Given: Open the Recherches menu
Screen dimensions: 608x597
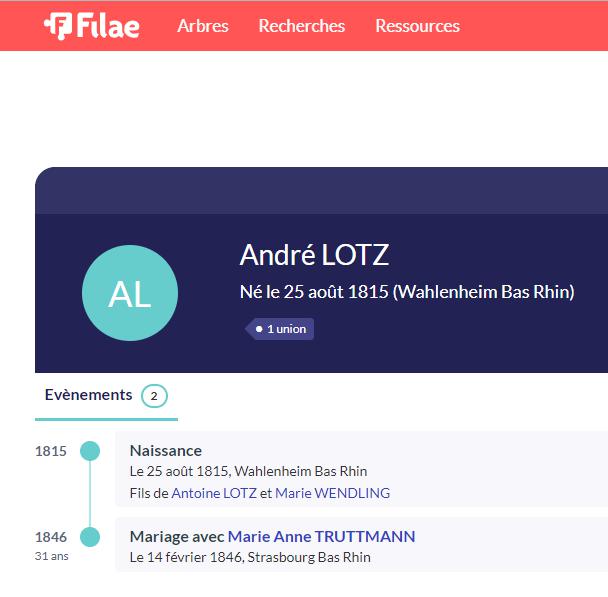Looking at the screenshot, I should tap(302, 26).
